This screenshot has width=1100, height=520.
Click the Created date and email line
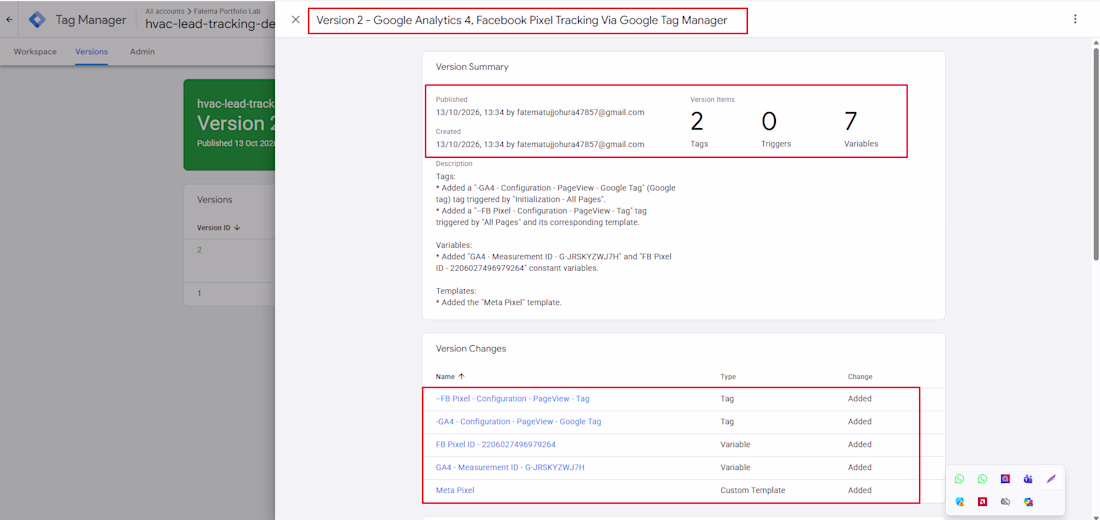pos(539,144)
